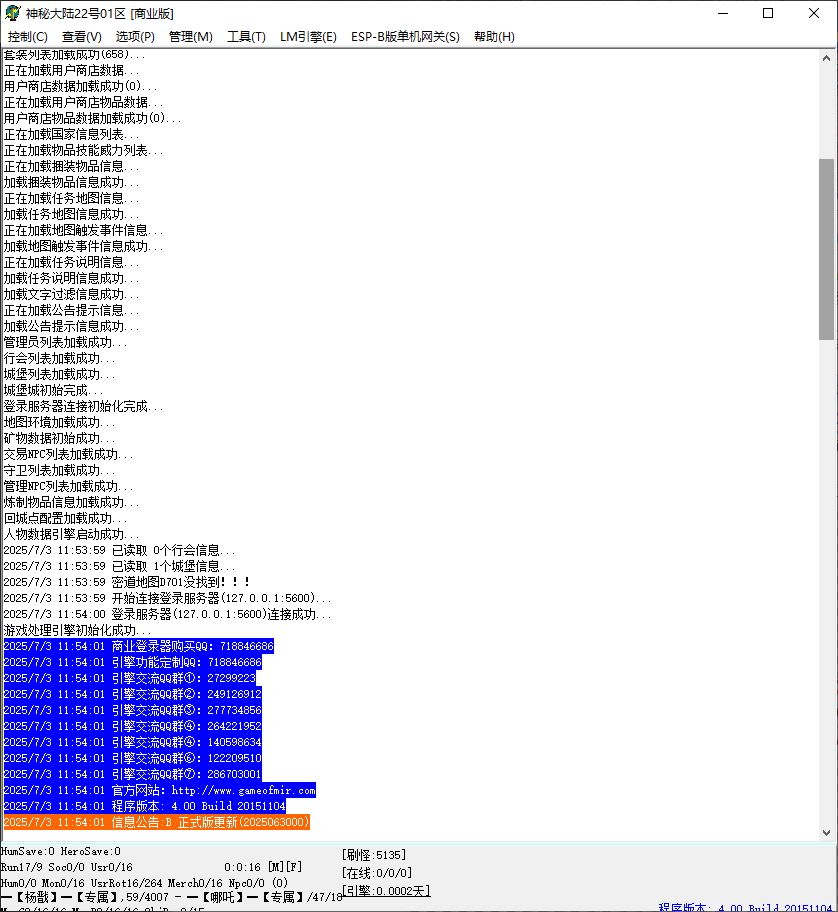Select the 已读取 0个行会信息 line
This screenshot has height=912, width=838.
coord(119,550)
